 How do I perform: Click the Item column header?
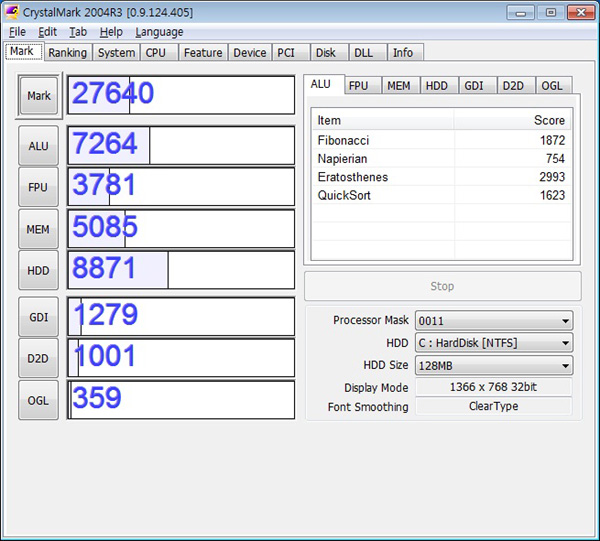383,120
